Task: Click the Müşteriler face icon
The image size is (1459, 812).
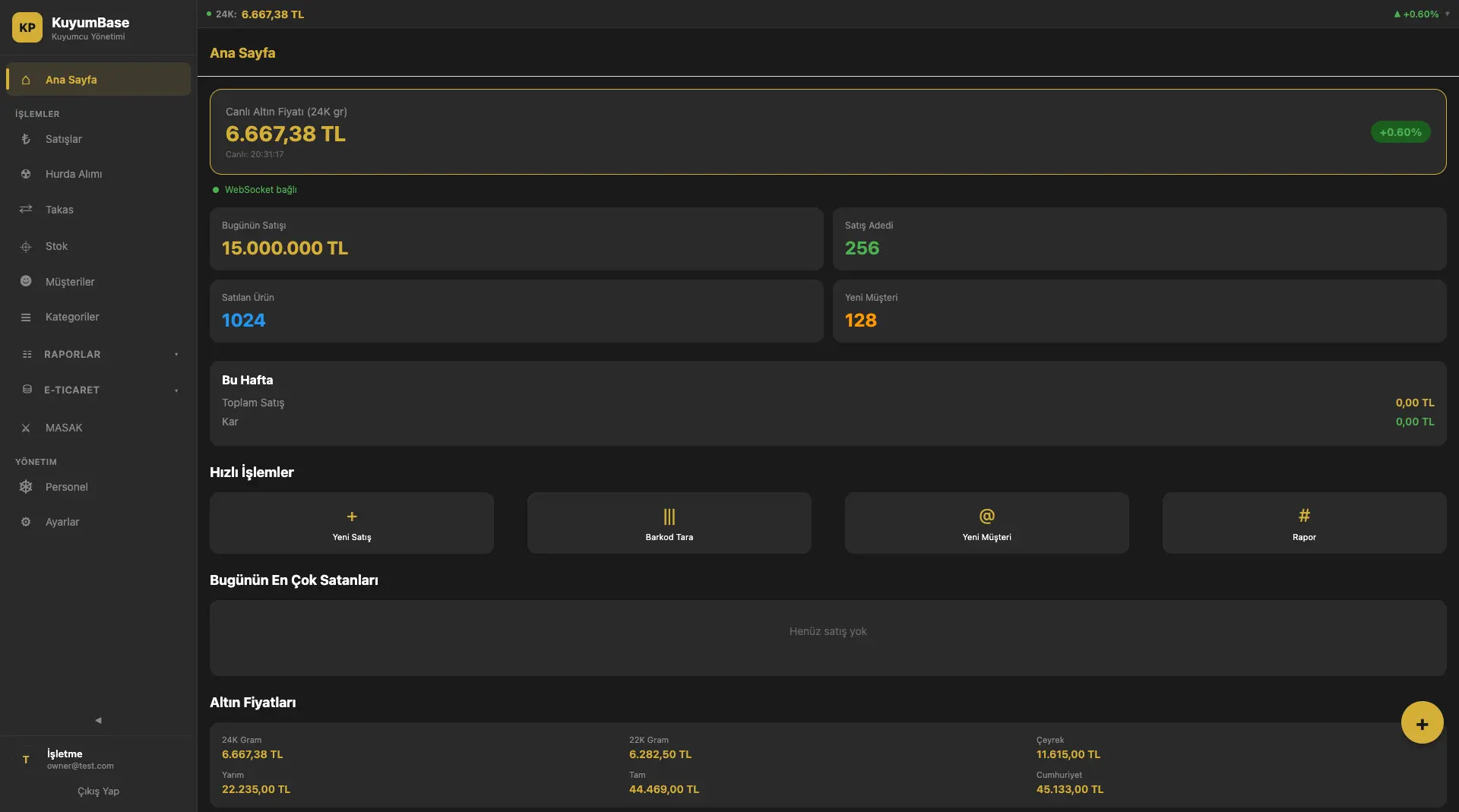Action: 26,281
